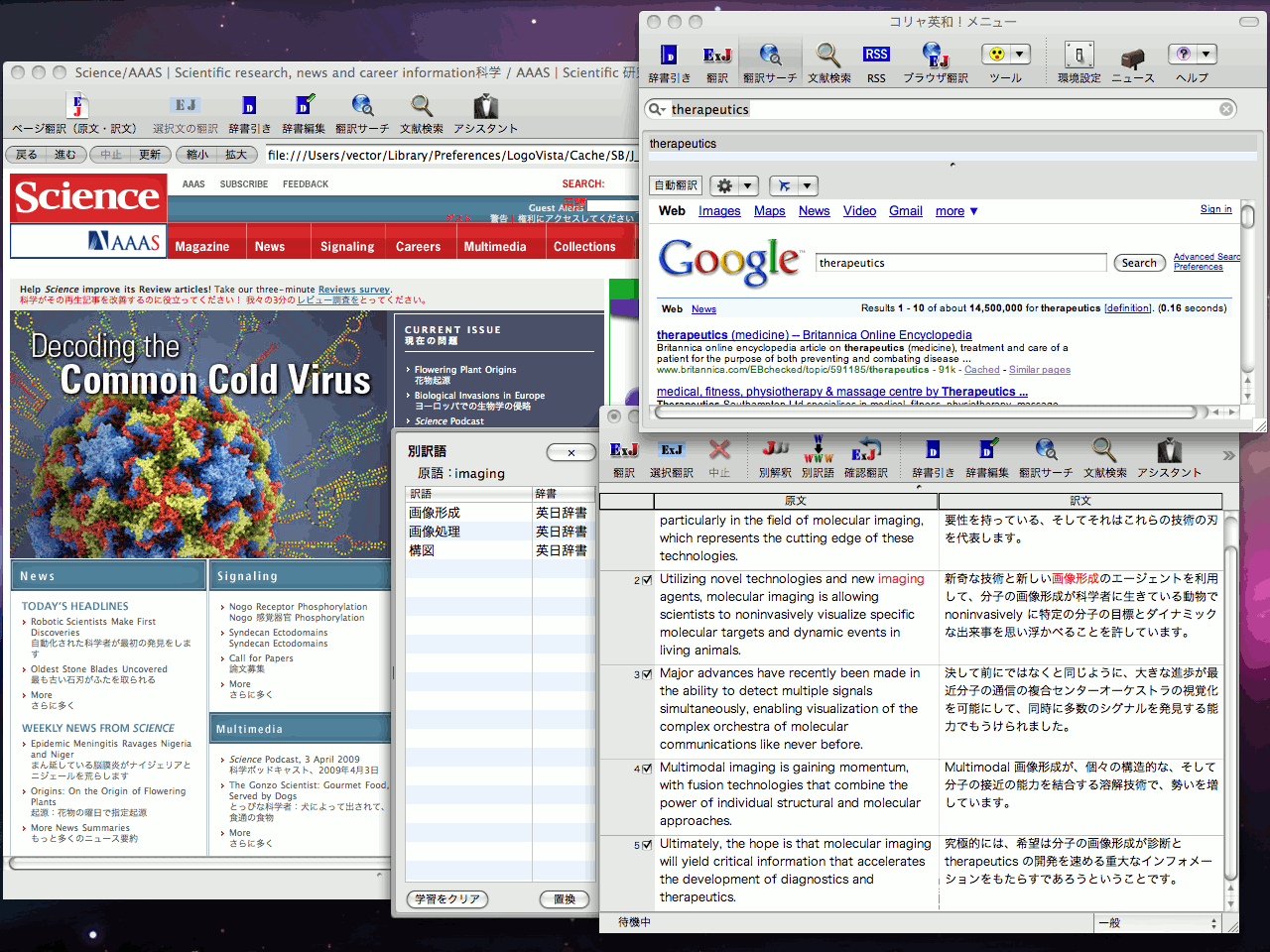This screenshot has height=952, width=1270.
Task: Open the Multimedia tab on Science site
Action: pos(495,247)
